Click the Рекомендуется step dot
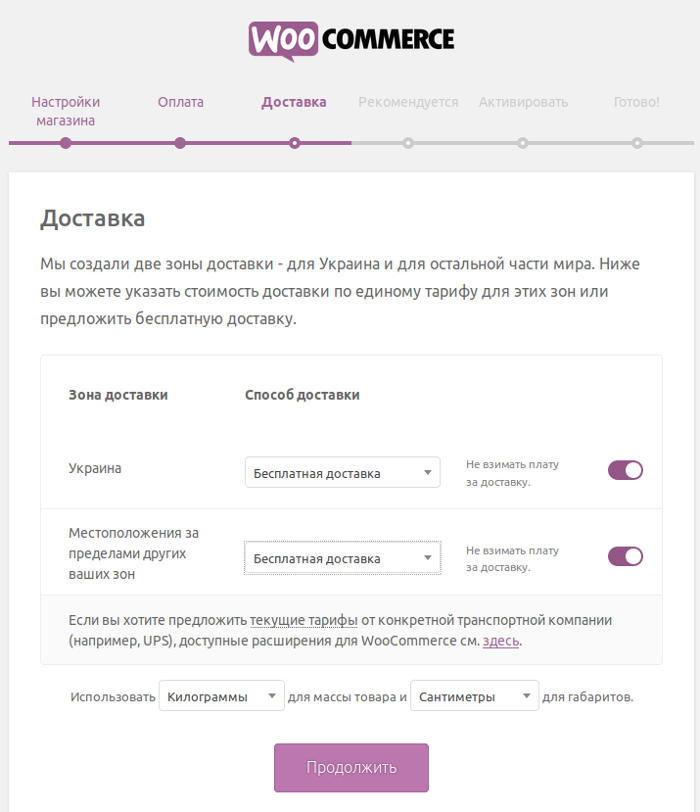The height and width of the screenshot is (812, 700). [408, 143]
